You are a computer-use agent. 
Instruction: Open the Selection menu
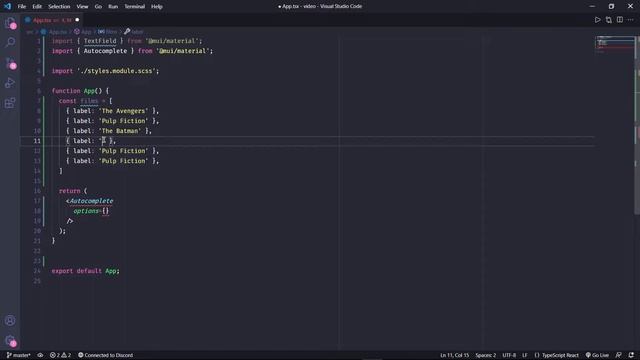coord(59,7)
